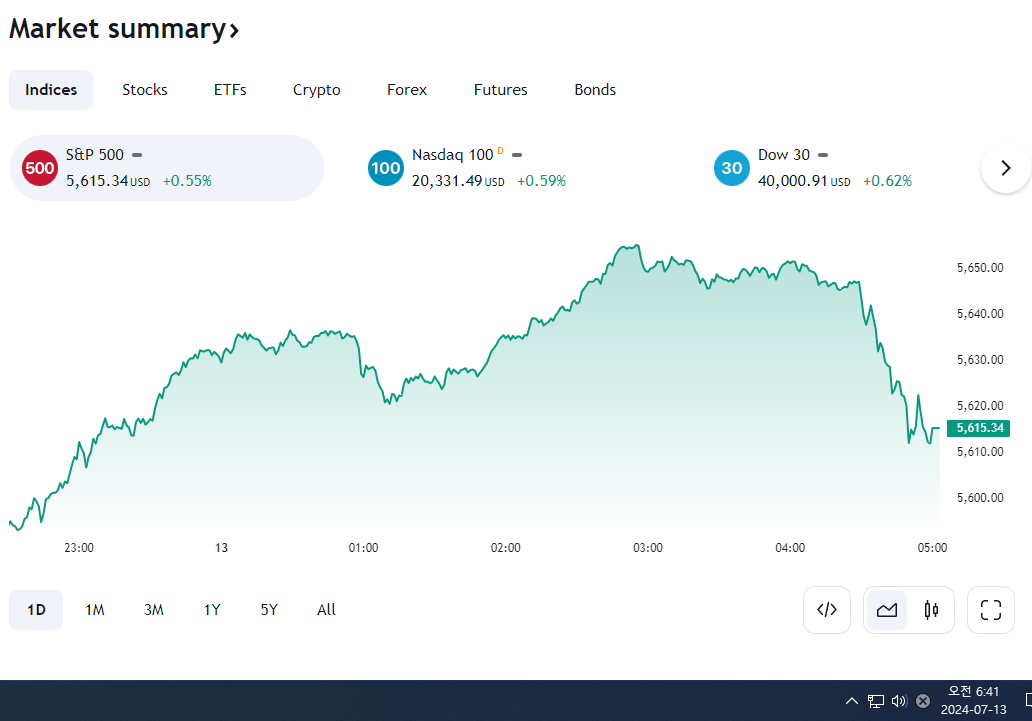1032x721 pixels.
Task: Click the 5,630.00 price axis label
Action: pyautogui.click(x=980, y=360)
